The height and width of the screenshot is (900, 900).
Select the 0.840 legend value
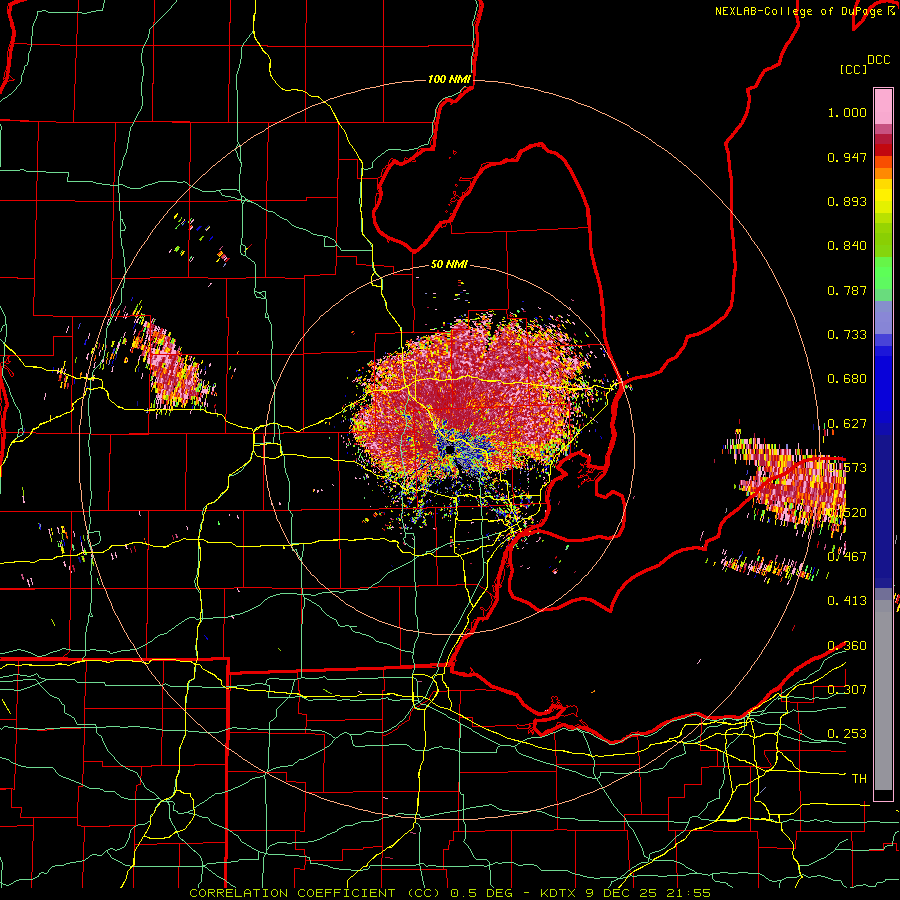point(847,246)
